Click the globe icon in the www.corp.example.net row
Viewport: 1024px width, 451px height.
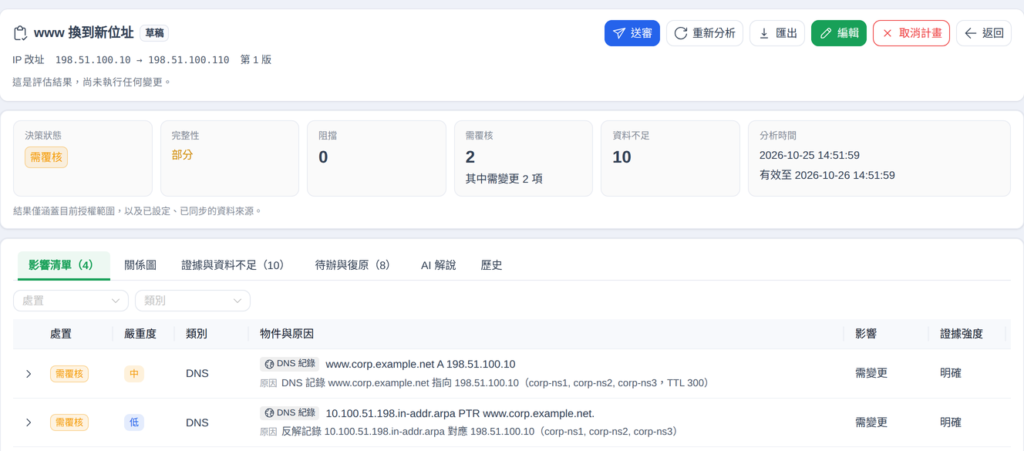[x=269, y=364]
